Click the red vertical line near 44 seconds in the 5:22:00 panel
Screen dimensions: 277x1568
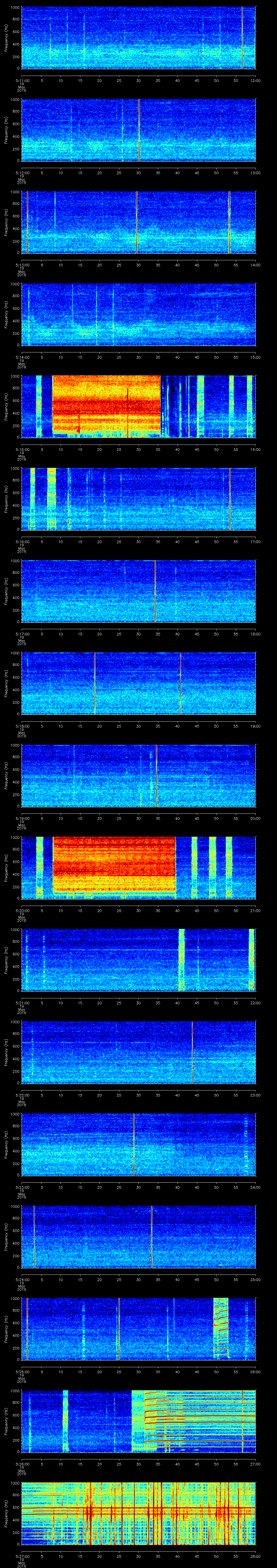(192, 1052)
